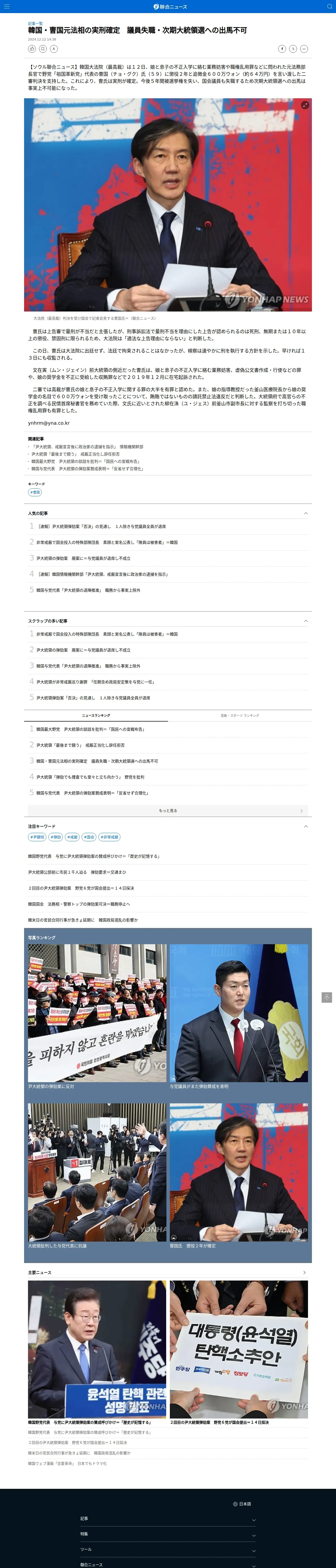Screen dimensions: 336x1568
Task: Open the more share options ellipsis icon
Action: 304,49
